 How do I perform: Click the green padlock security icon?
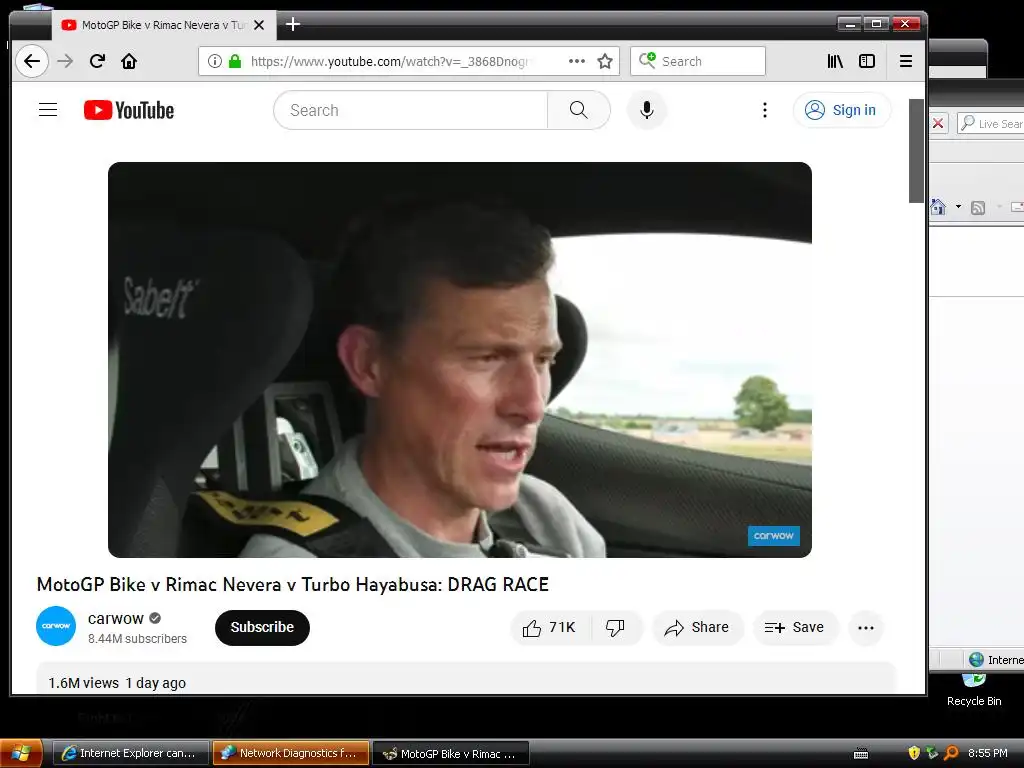pyautogui.click(x=235, y=61)
